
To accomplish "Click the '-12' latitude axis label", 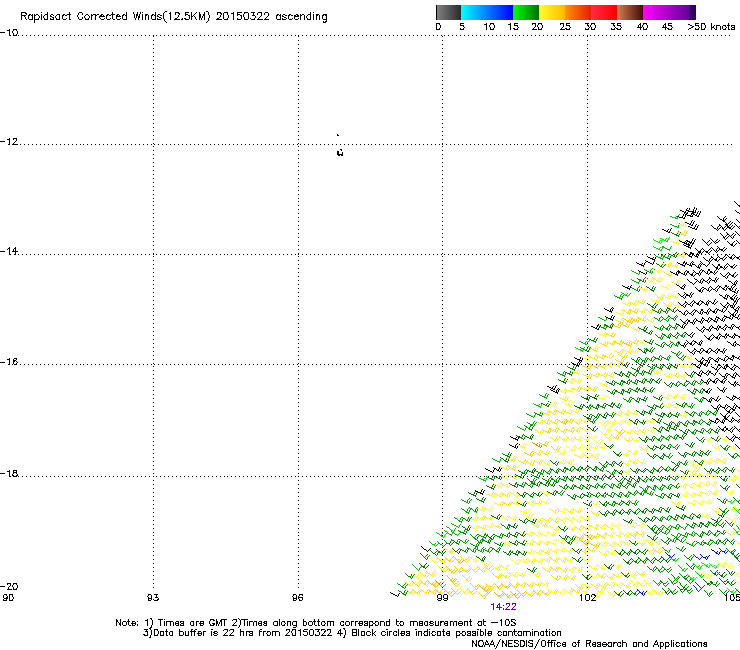I will coord(9,142).
